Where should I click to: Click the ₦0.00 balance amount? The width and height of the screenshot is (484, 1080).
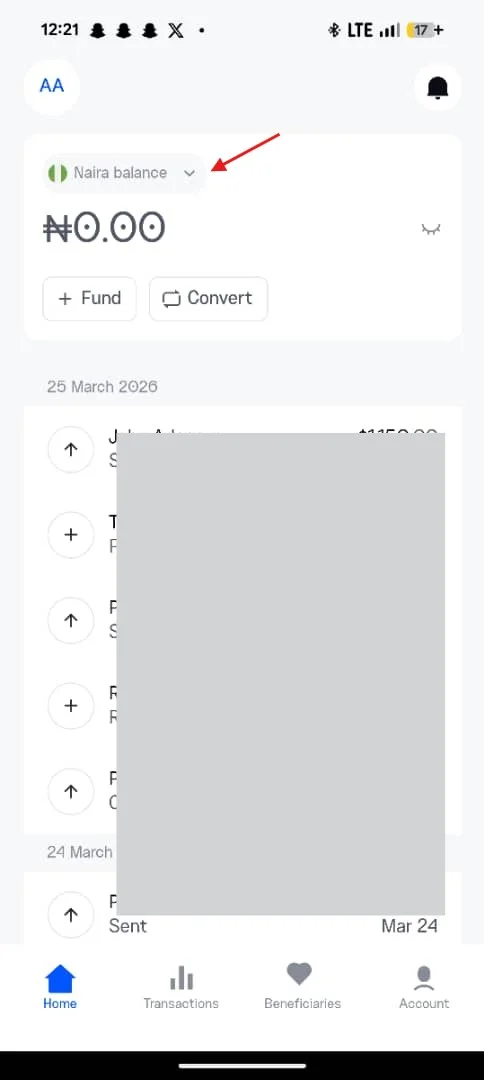(x=105, y=228)
